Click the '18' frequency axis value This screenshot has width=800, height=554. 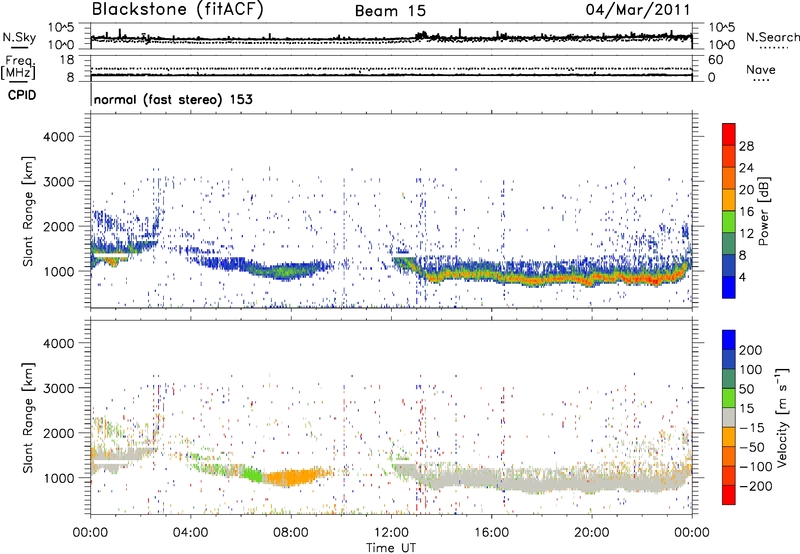pyautogui.click(x=67, y=60)
